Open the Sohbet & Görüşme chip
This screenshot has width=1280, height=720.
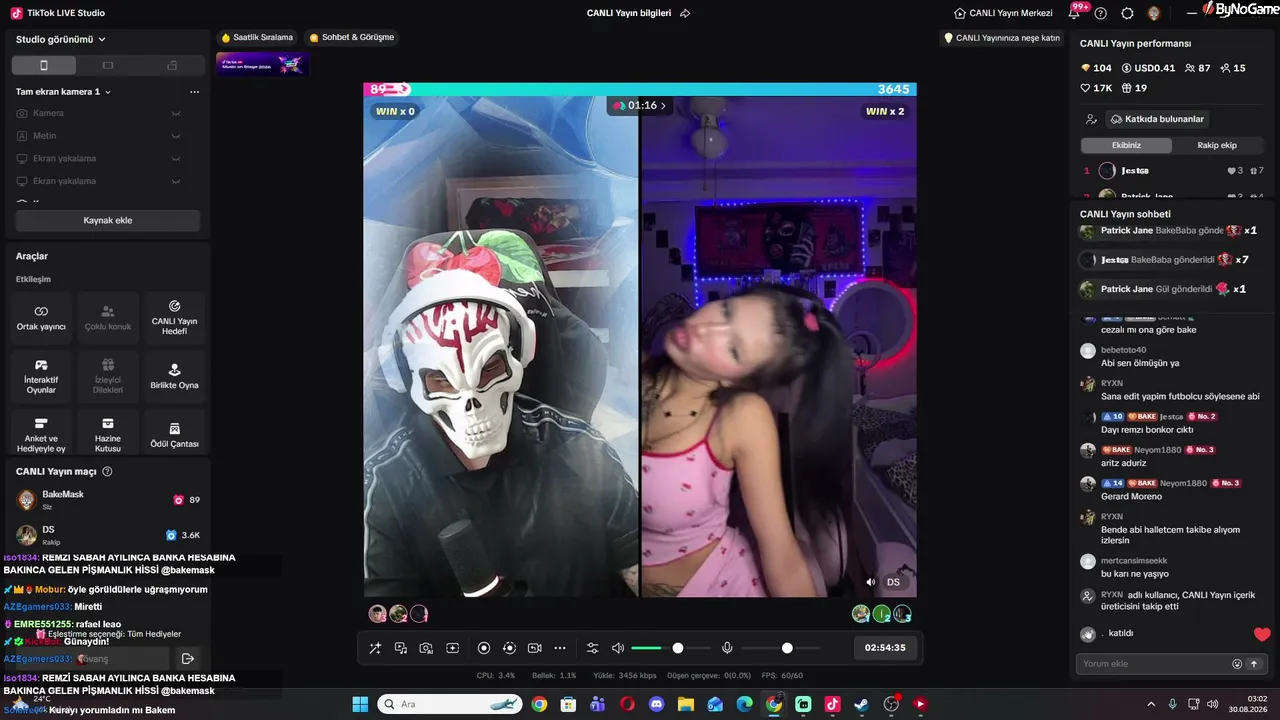352,37
